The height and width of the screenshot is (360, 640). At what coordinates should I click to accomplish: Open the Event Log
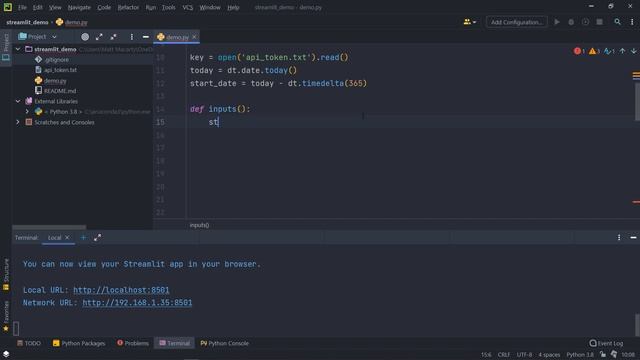(607, 343)
